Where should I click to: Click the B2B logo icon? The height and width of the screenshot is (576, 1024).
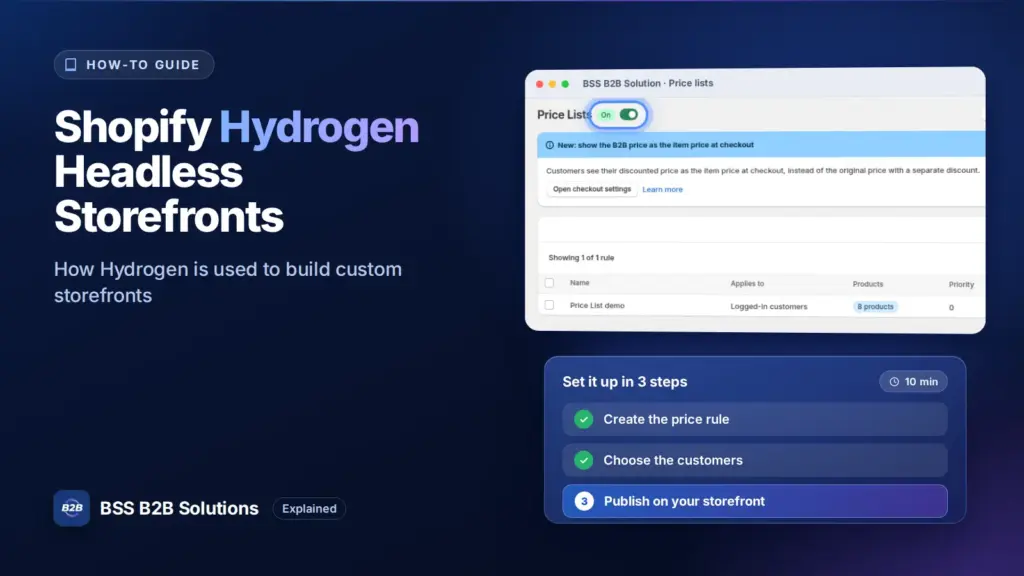click(72, 508)
